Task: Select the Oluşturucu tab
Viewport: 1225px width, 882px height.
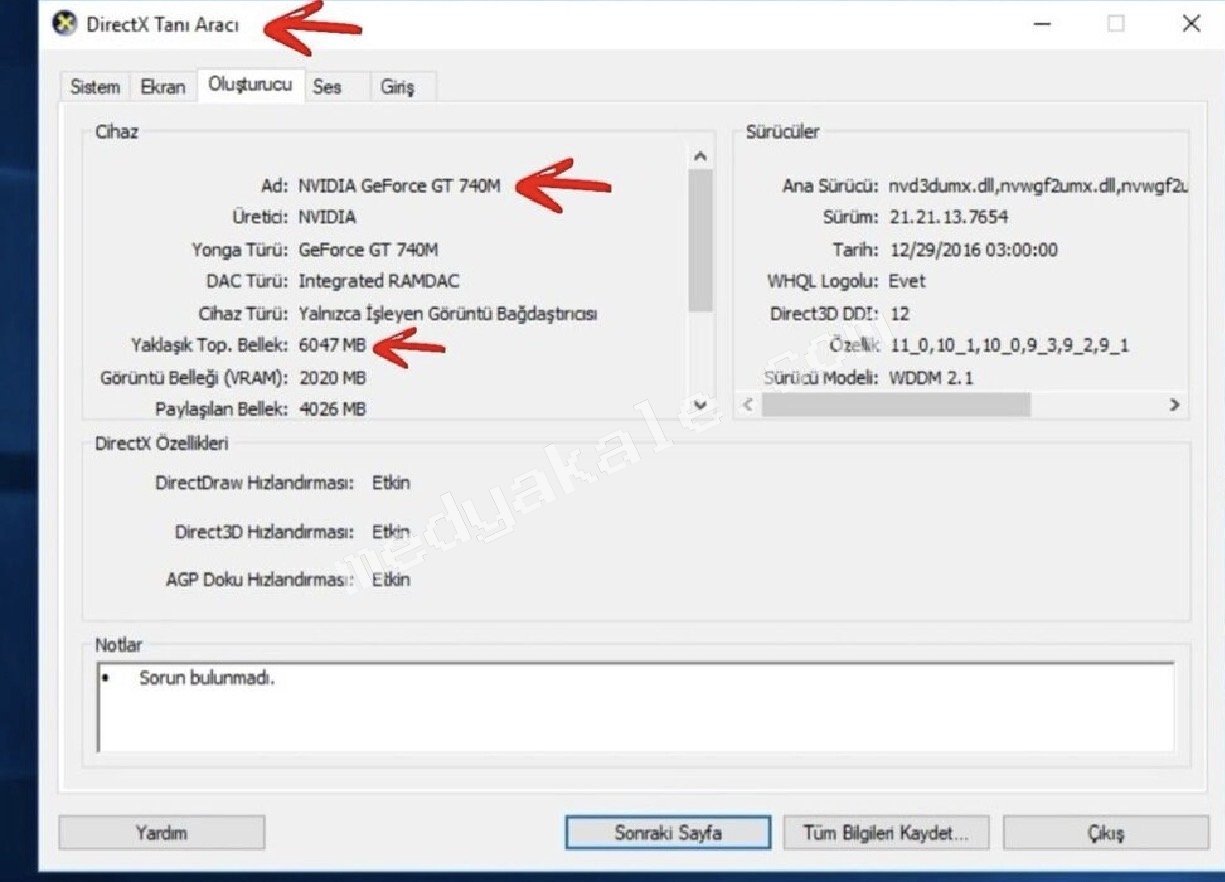Action: click(250, 85)
